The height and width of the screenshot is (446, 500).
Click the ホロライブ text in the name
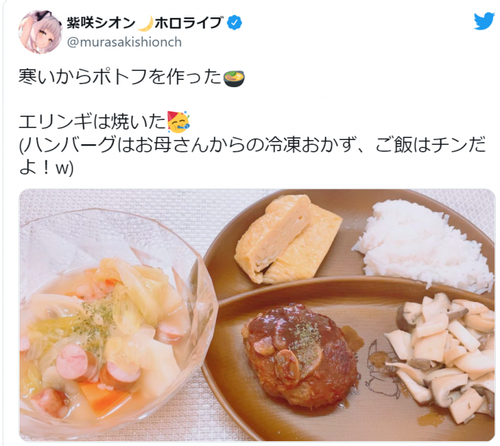pyautogui.click(x=188, y=23)
